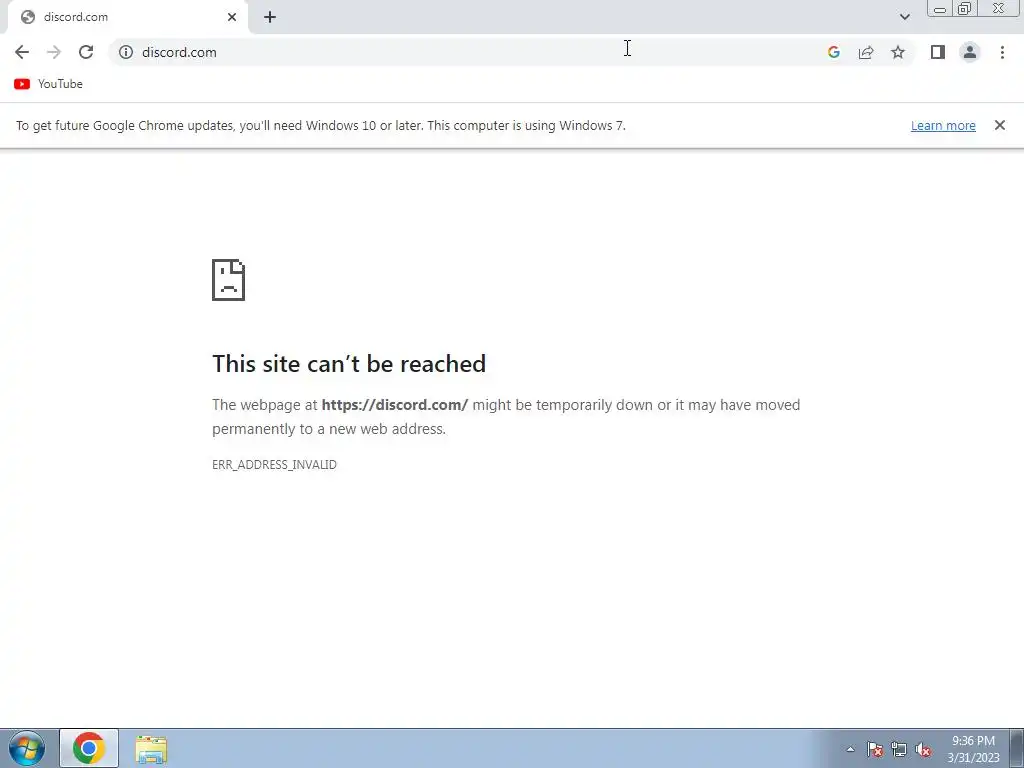Click the sad page error icon
Screen dimensions: 1024x768
point(229,280)
